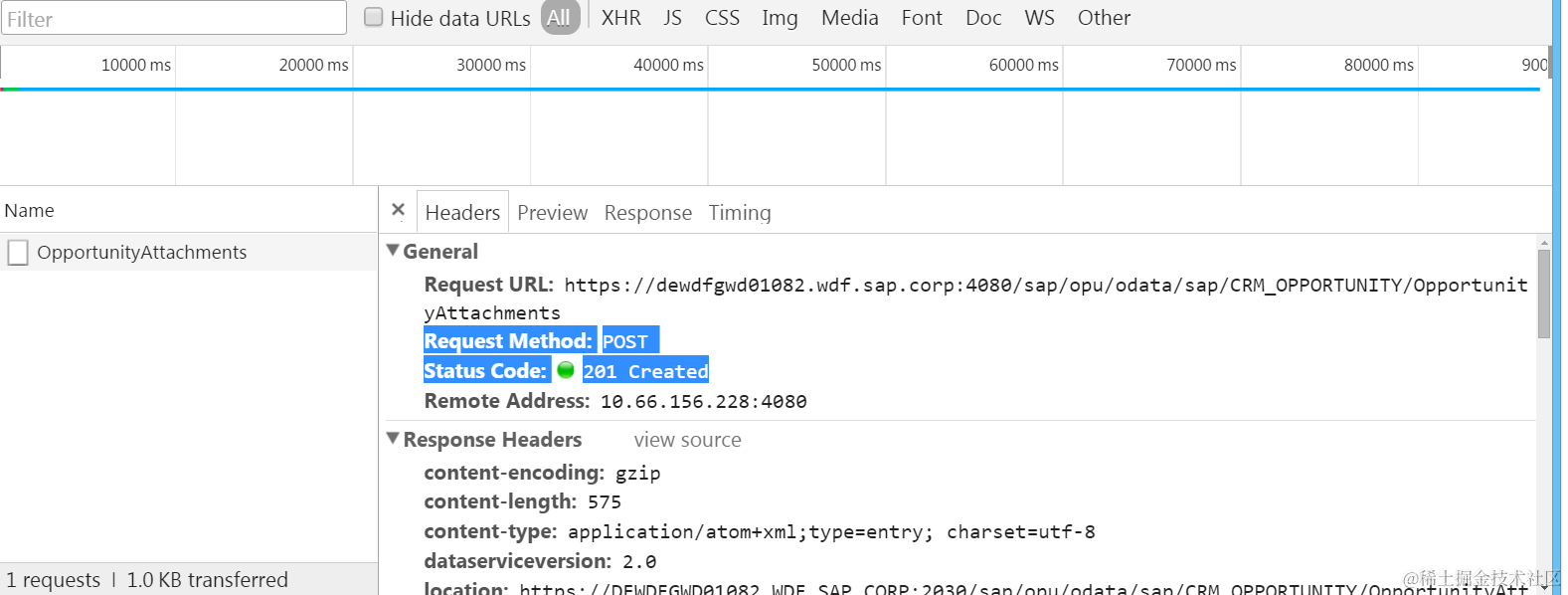Image resolution: width=1568 pixels, height=595 pixels.
Task: Click the Request URL value
Action: [976, 298]
